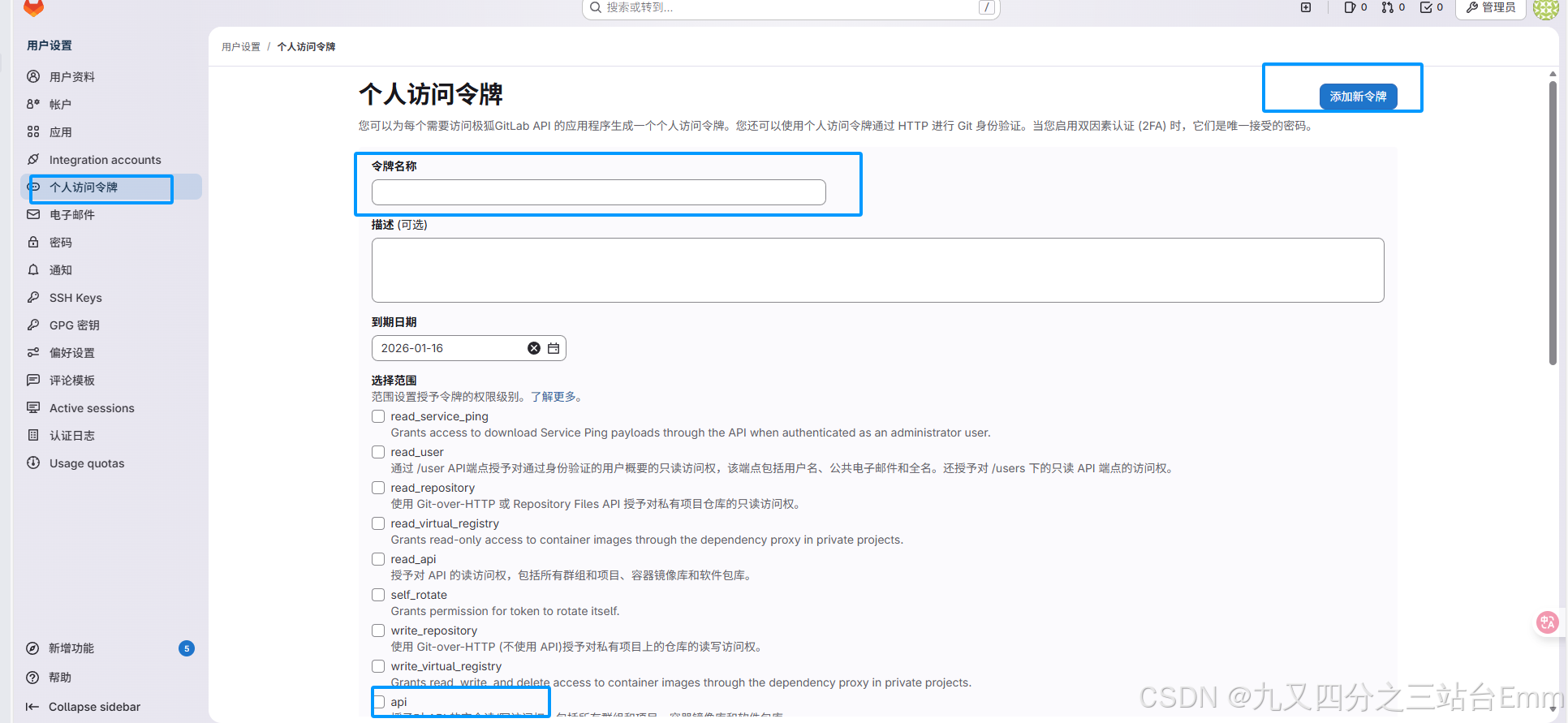Image resolution: width=1568 pixels, height=723 pixels.
Task: Click the 用户设置 breadcrumb link
Action: pos(241,47)
